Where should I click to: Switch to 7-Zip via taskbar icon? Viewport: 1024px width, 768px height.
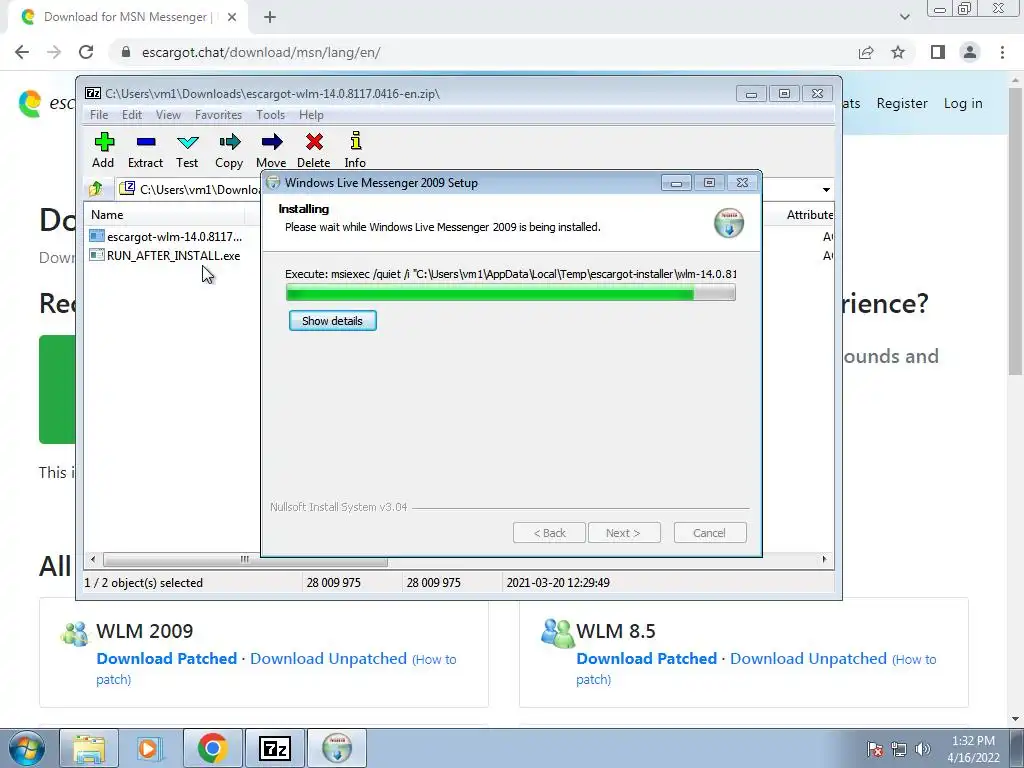[274, 748]
